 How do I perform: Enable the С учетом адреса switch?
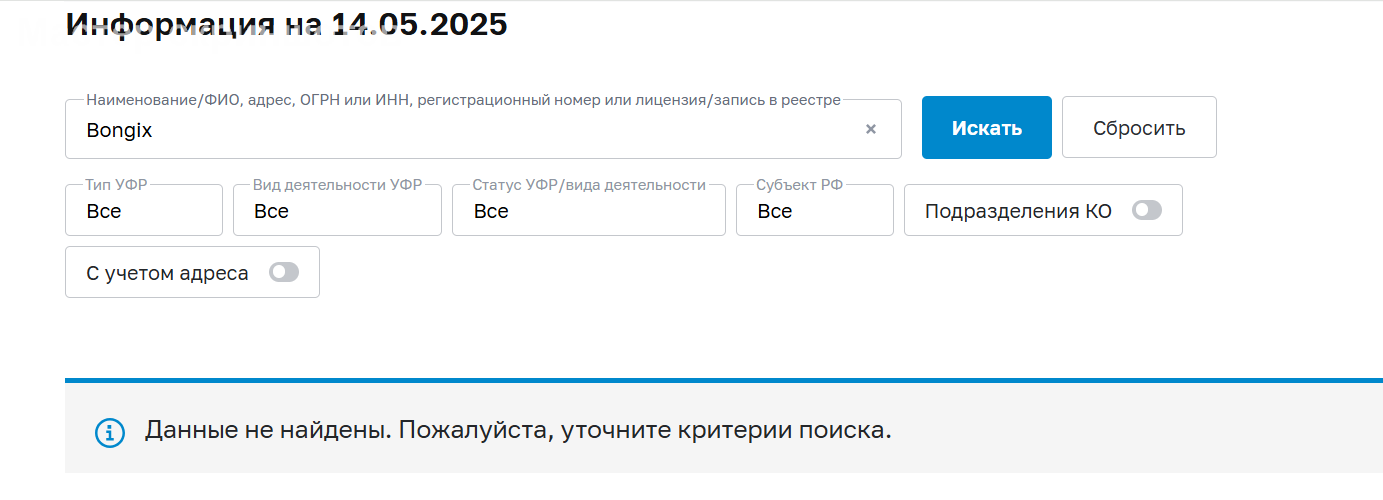(284, 272)
